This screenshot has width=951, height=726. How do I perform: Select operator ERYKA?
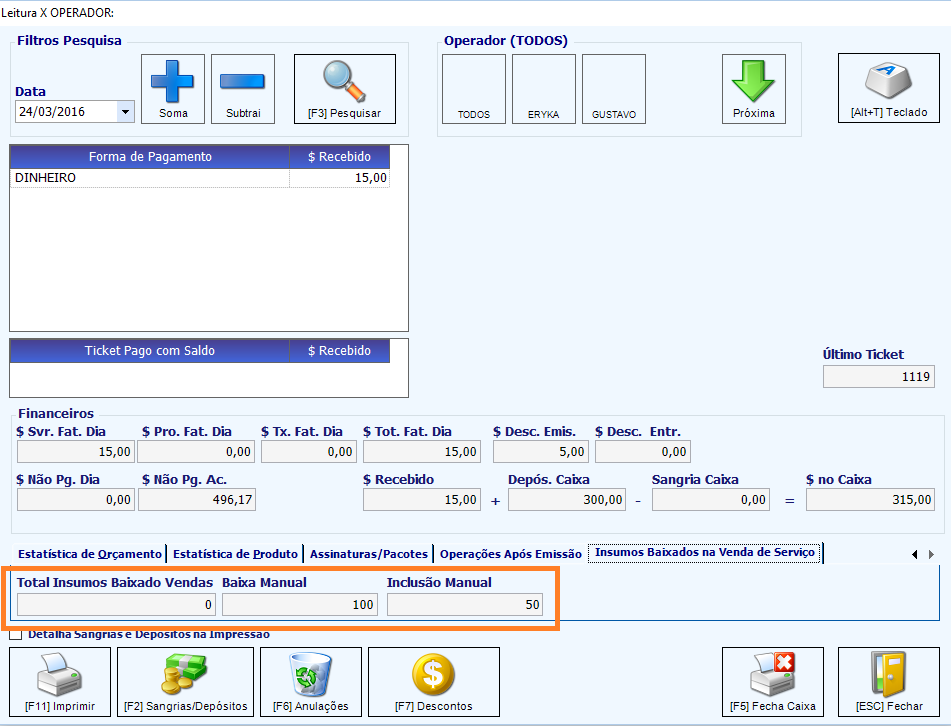(x=543, y=89)
